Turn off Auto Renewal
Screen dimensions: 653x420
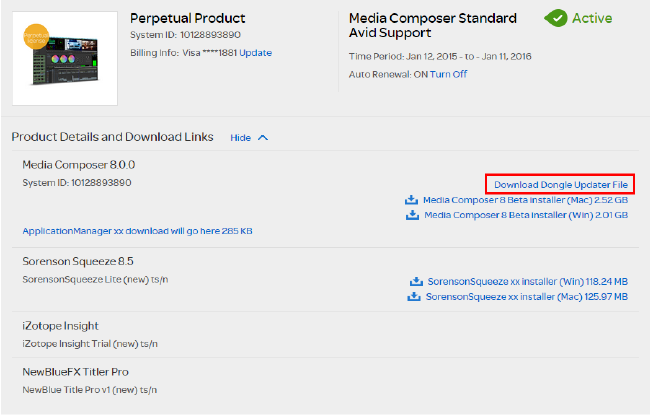(x=448, y=75)
